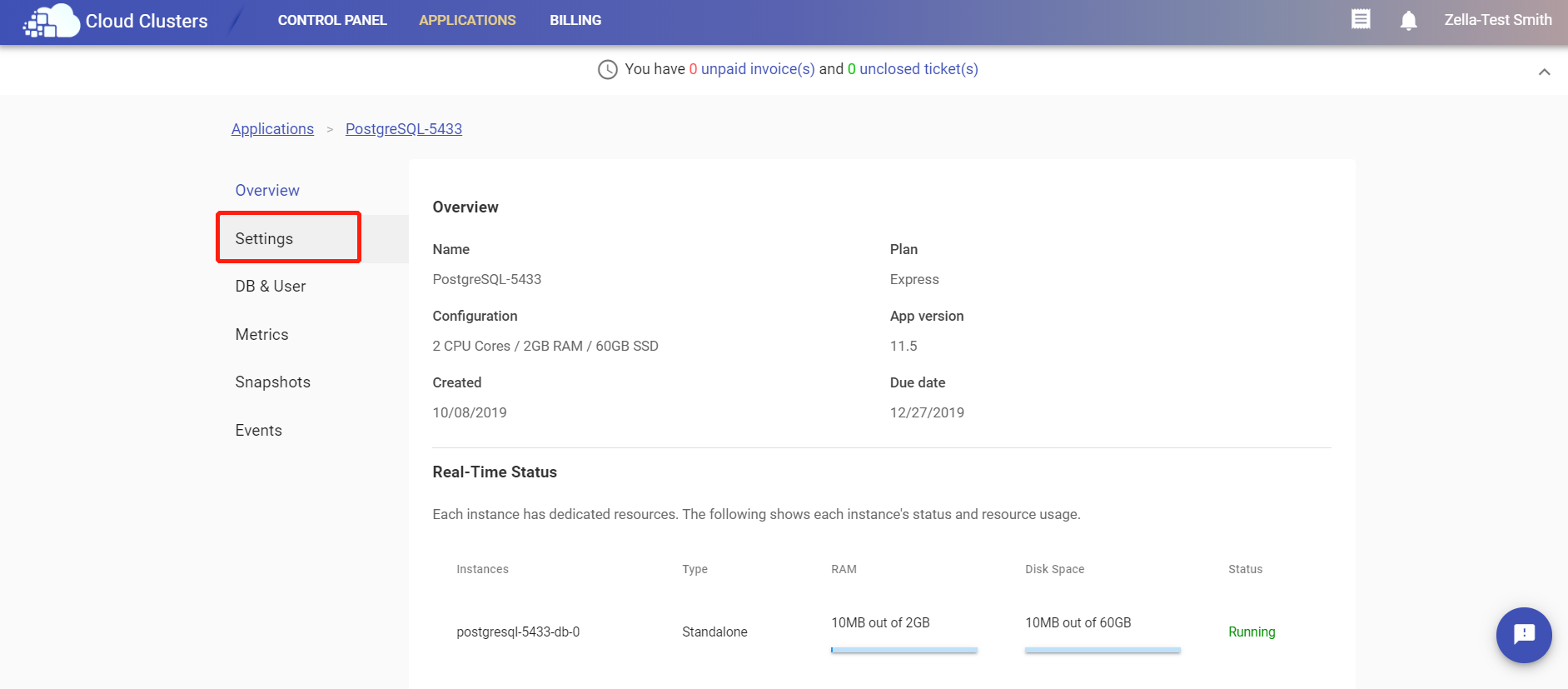This screenshot has height=689, width=1568.
Task: Click the Type column header
Action: [694, 570]
